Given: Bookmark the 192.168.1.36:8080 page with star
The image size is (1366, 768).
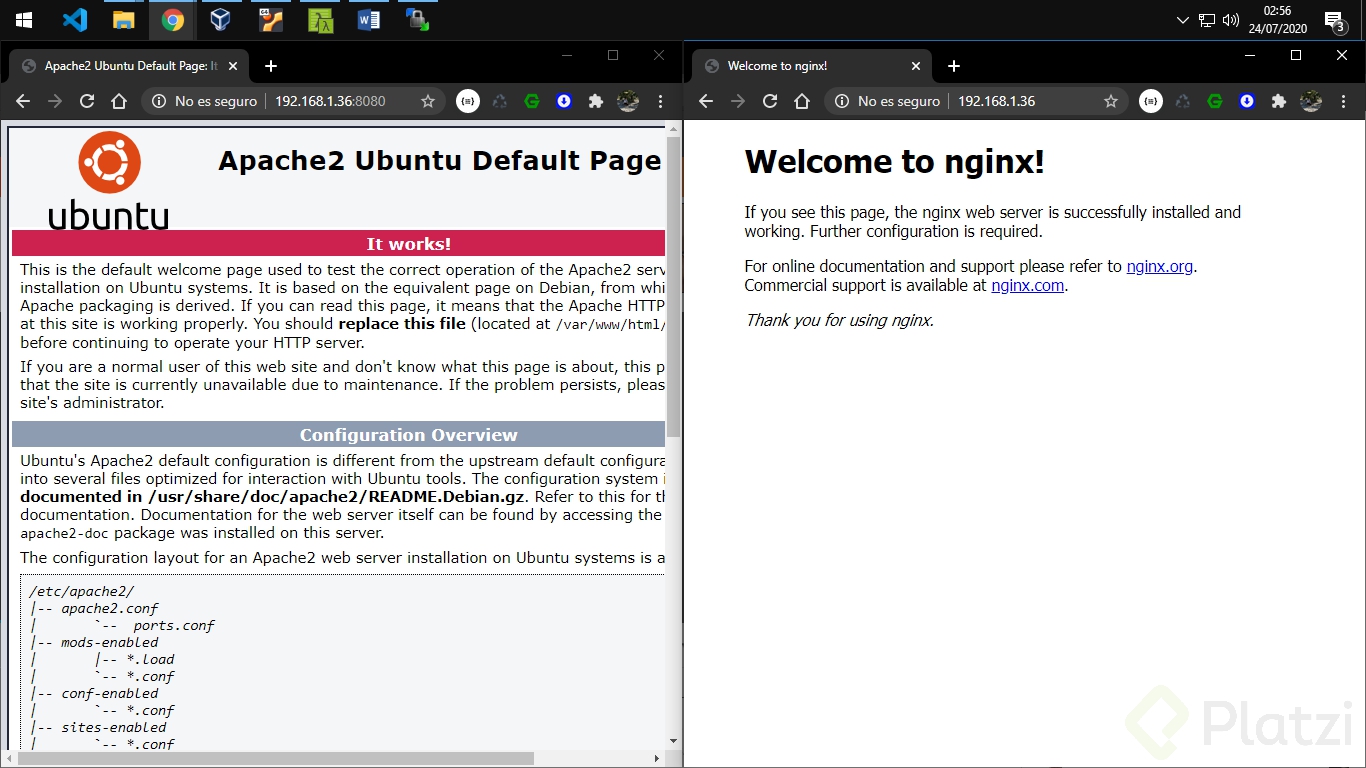Looking at the screenshot, I should click(428, 101).
